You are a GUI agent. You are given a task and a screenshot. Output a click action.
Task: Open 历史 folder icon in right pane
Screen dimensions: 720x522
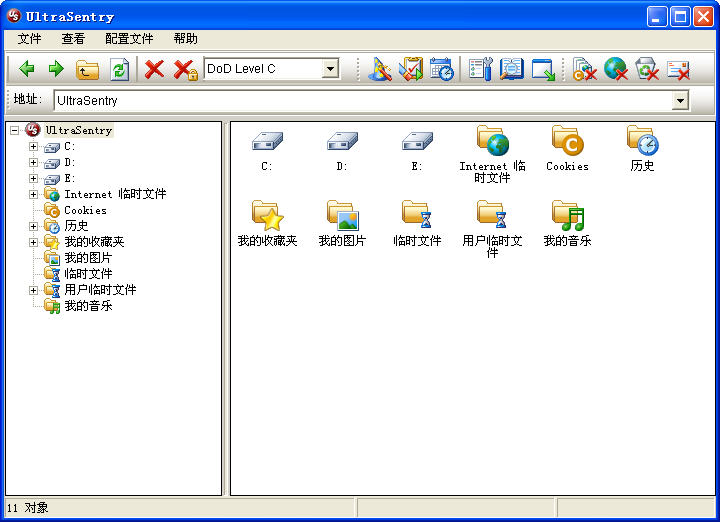coord(642,140)
